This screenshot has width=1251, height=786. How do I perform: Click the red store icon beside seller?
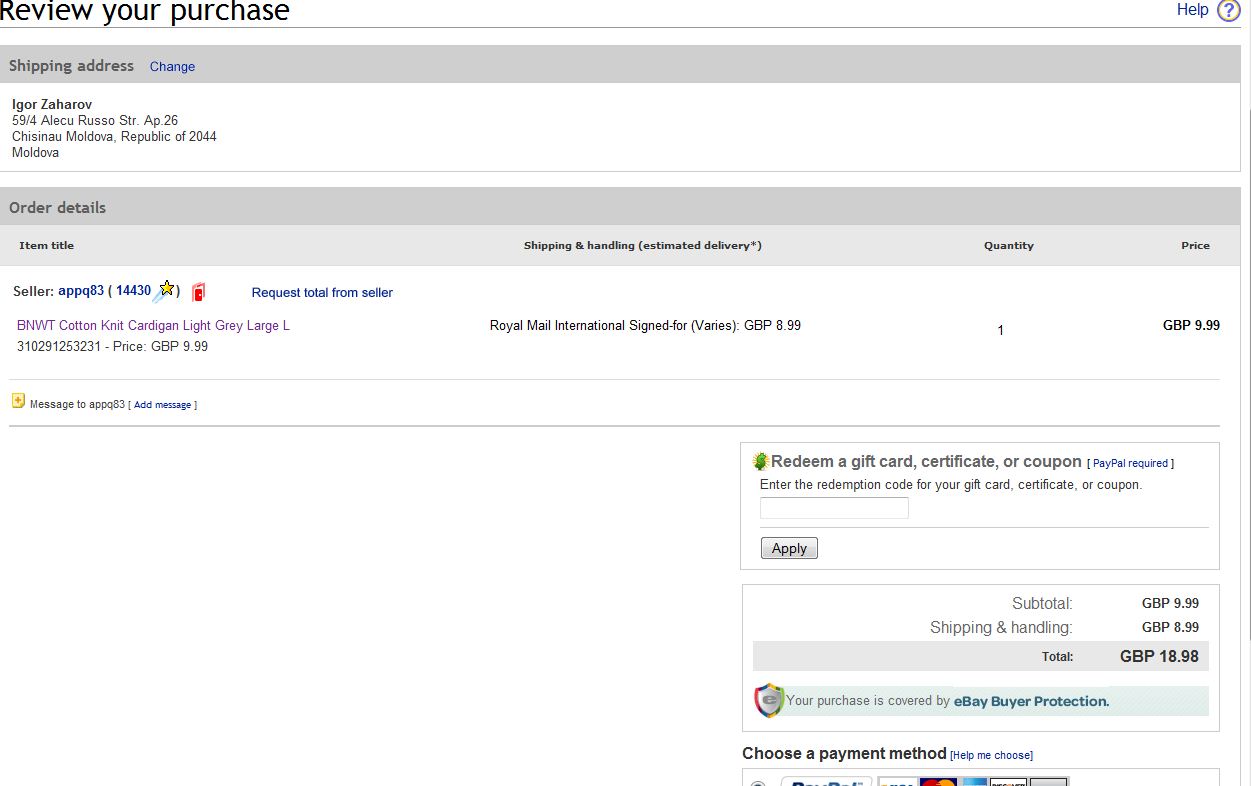point(198,292)
